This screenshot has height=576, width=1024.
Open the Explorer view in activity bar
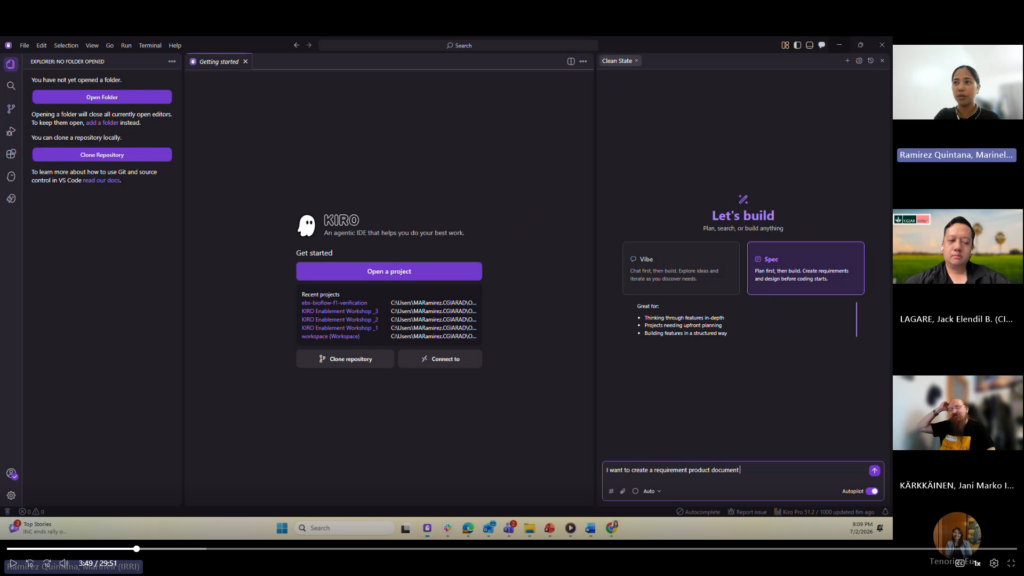(x=10, y=64)
